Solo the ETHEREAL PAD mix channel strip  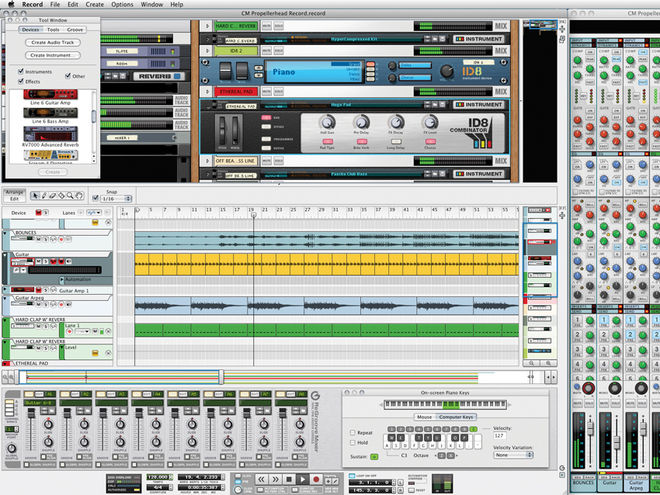278,91
